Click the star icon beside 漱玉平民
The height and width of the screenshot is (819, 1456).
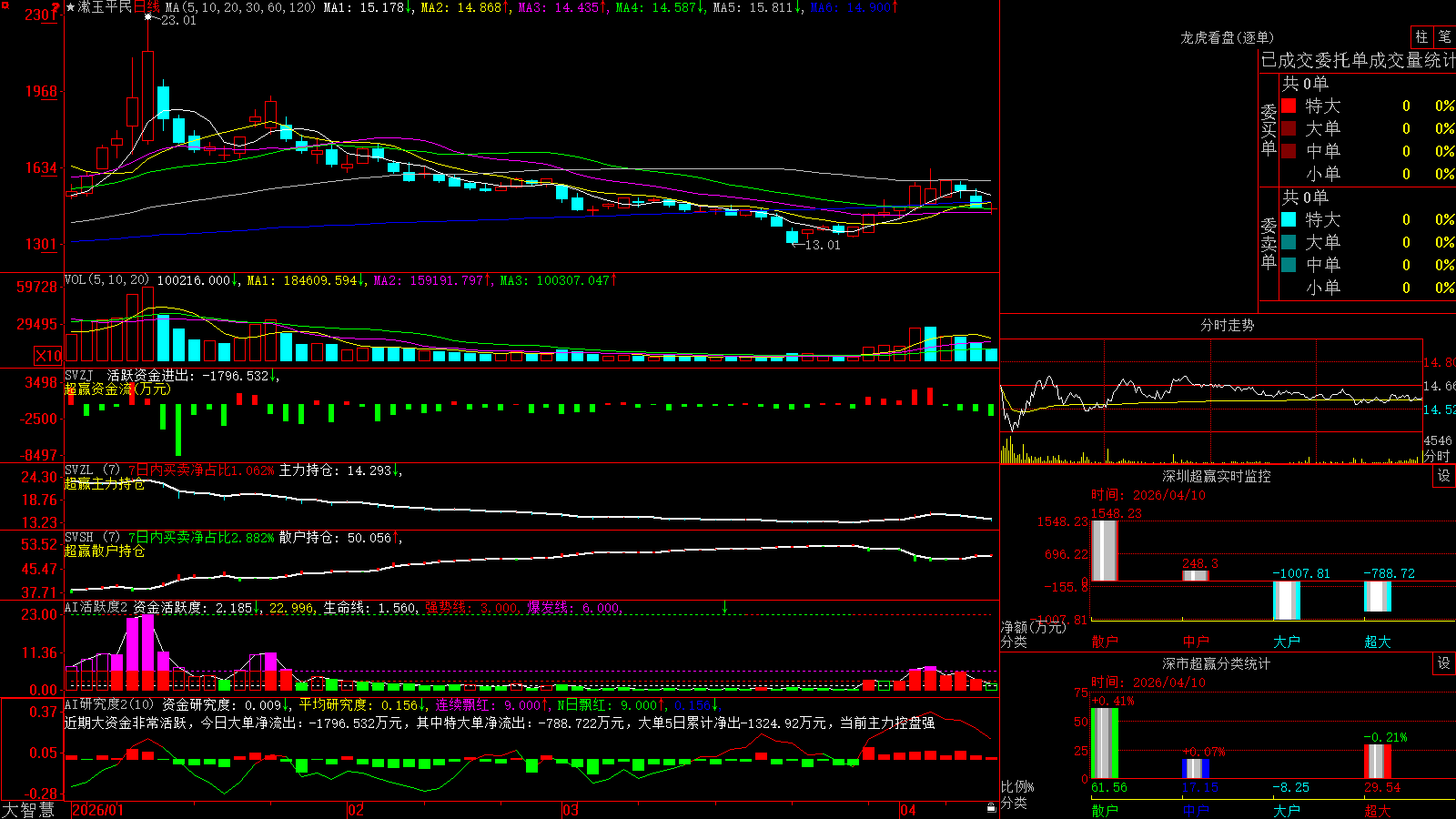click(x=70, y=7)
